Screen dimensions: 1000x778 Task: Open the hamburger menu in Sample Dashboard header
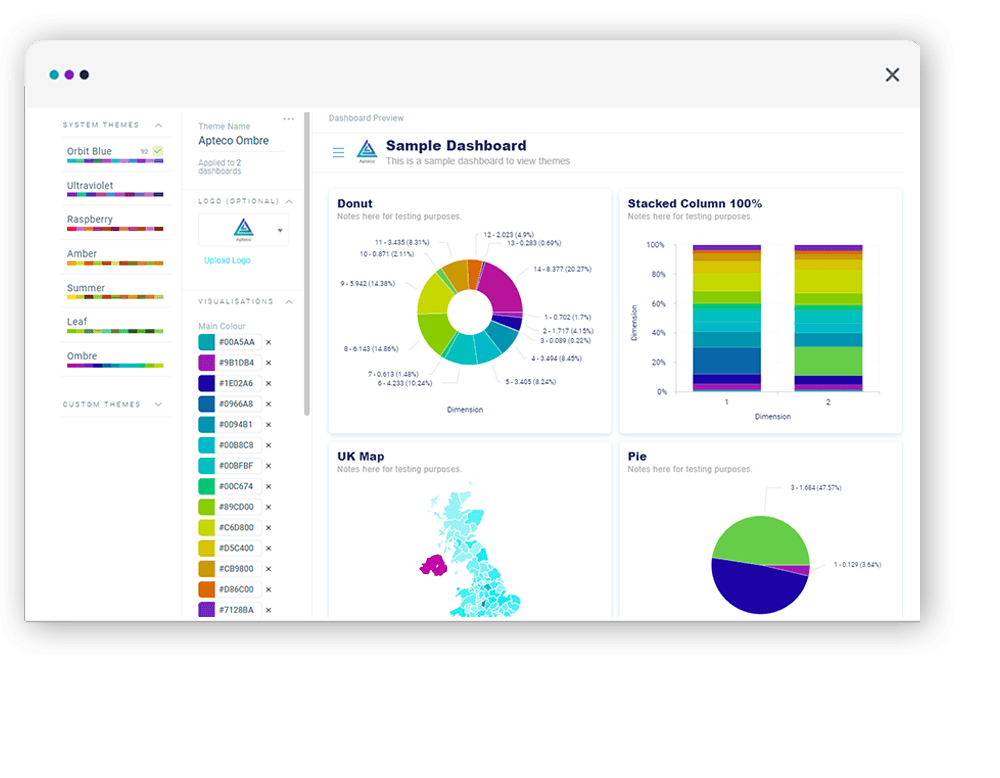click(x=339, y=152)
